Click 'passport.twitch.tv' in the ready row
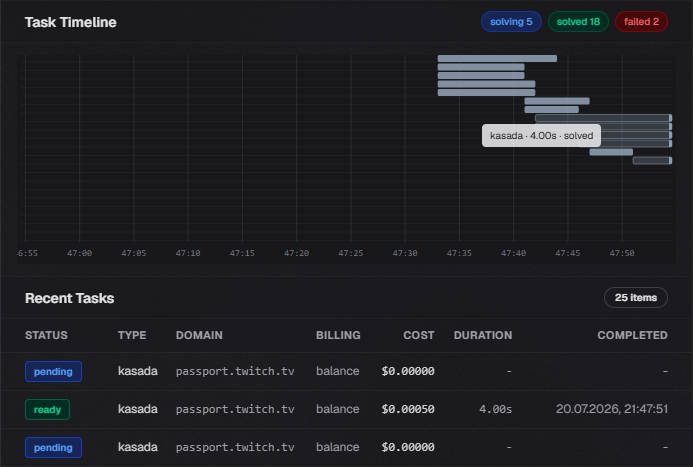 [235, 410]
